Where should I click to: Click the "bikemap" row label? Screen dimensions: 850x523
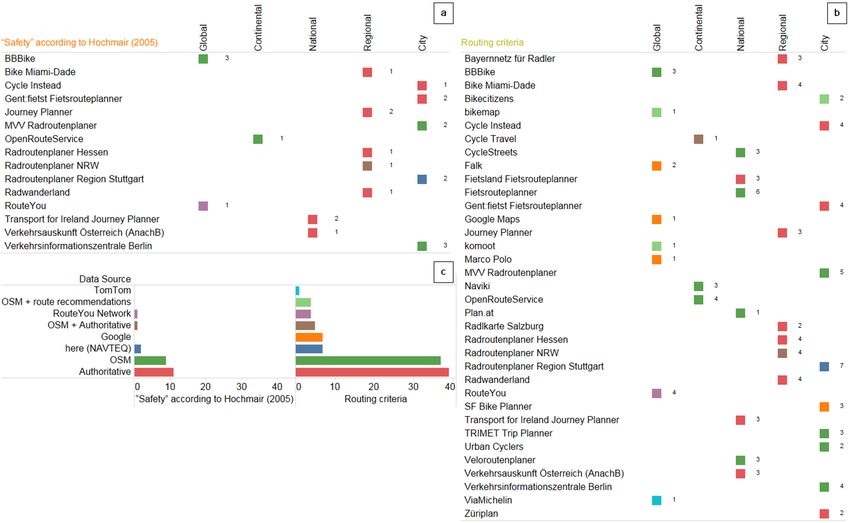click(x=482, y=112)
